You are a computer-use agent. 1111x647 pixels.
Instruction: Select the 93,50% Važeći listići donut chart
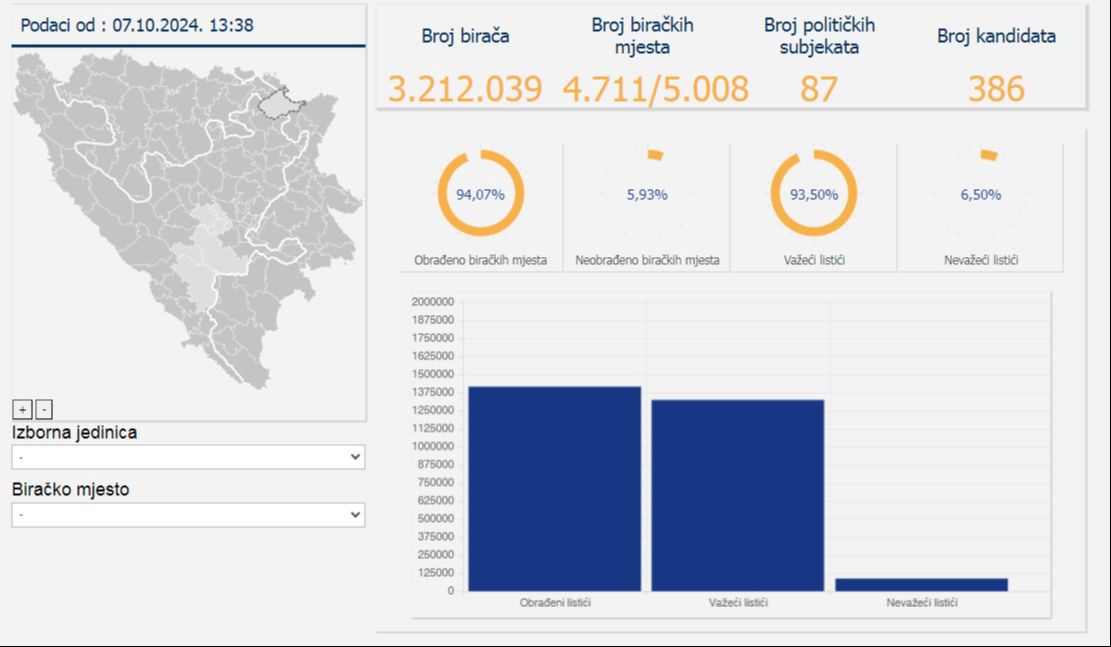pos(813,194)
